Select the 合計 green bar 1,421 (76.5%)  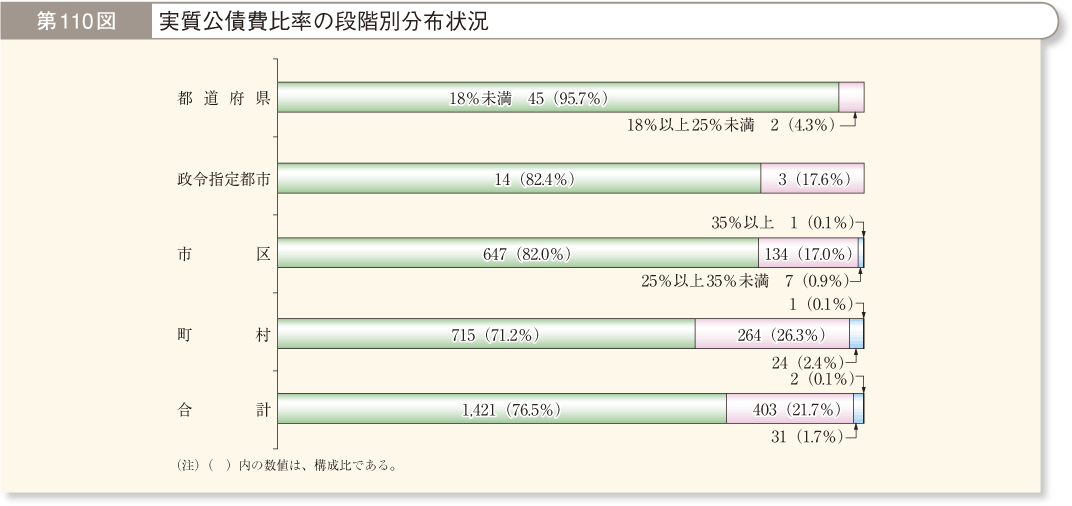click(502, 409)
